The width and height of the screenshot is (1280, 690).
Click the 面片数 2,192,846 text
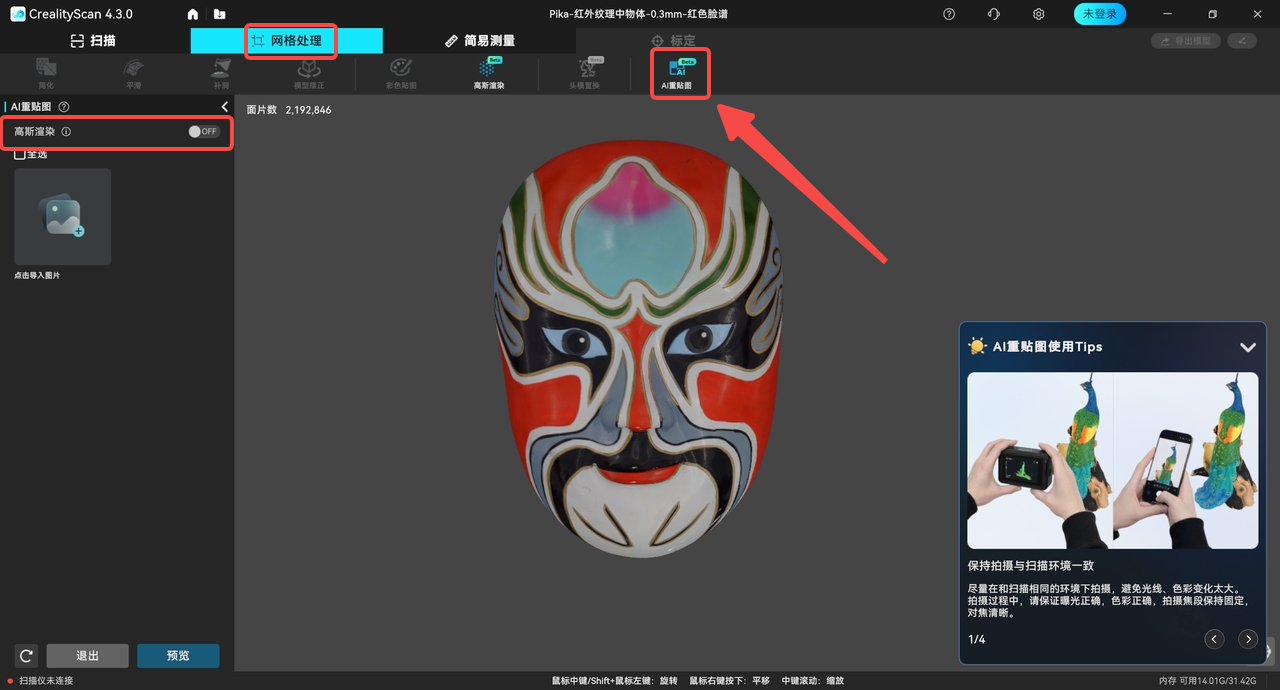(289, 110)
